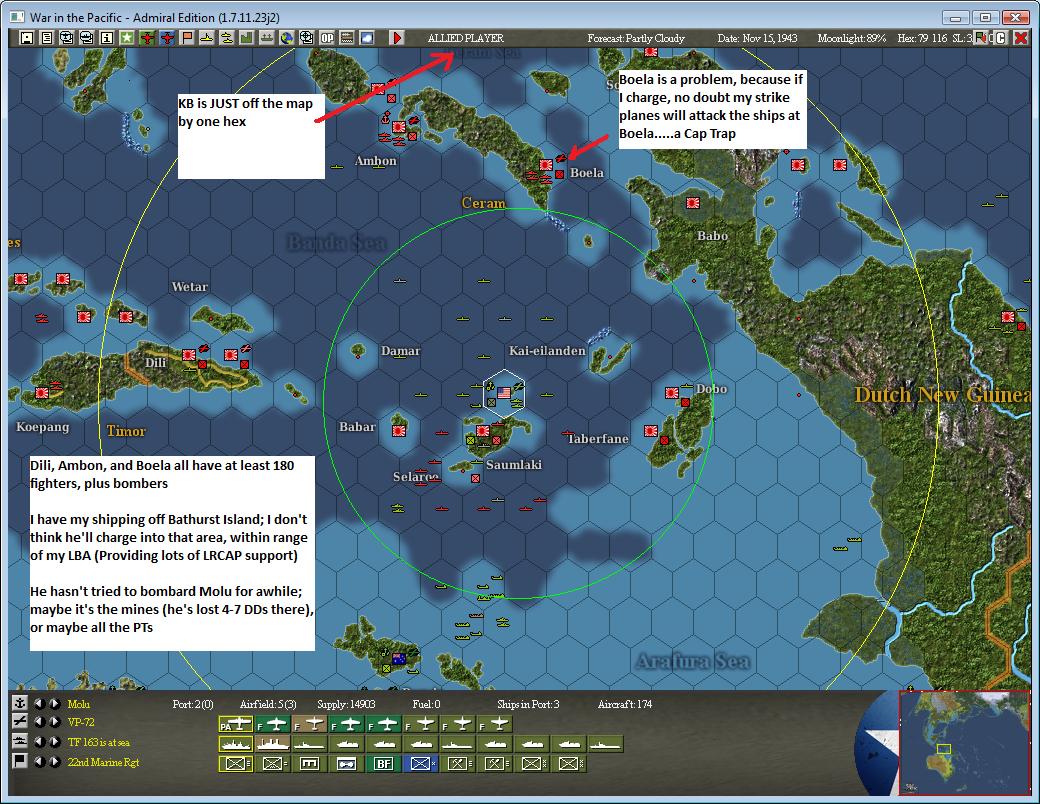Click the Japanese base marker at Dobo

click(672, 393)
